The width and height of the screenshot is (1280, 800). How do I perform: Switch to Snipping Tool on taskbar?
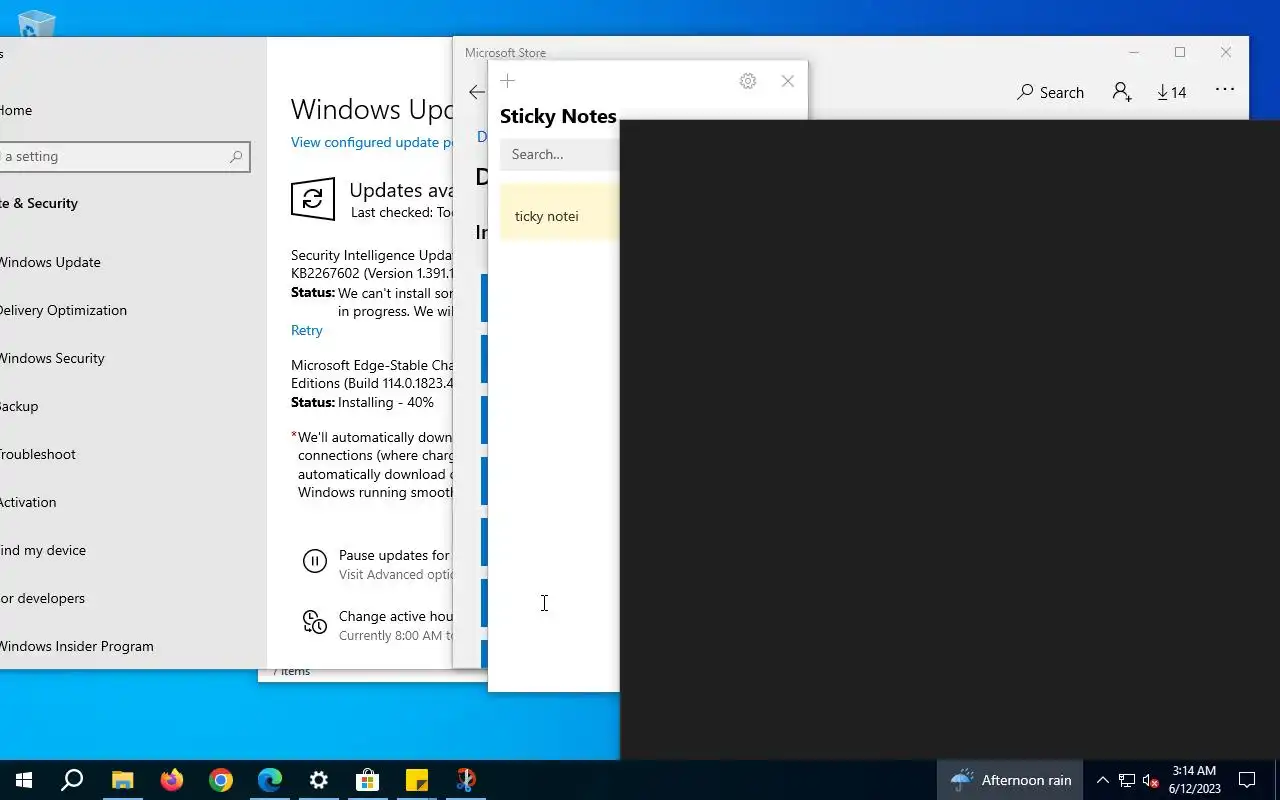tap(465, 780)
